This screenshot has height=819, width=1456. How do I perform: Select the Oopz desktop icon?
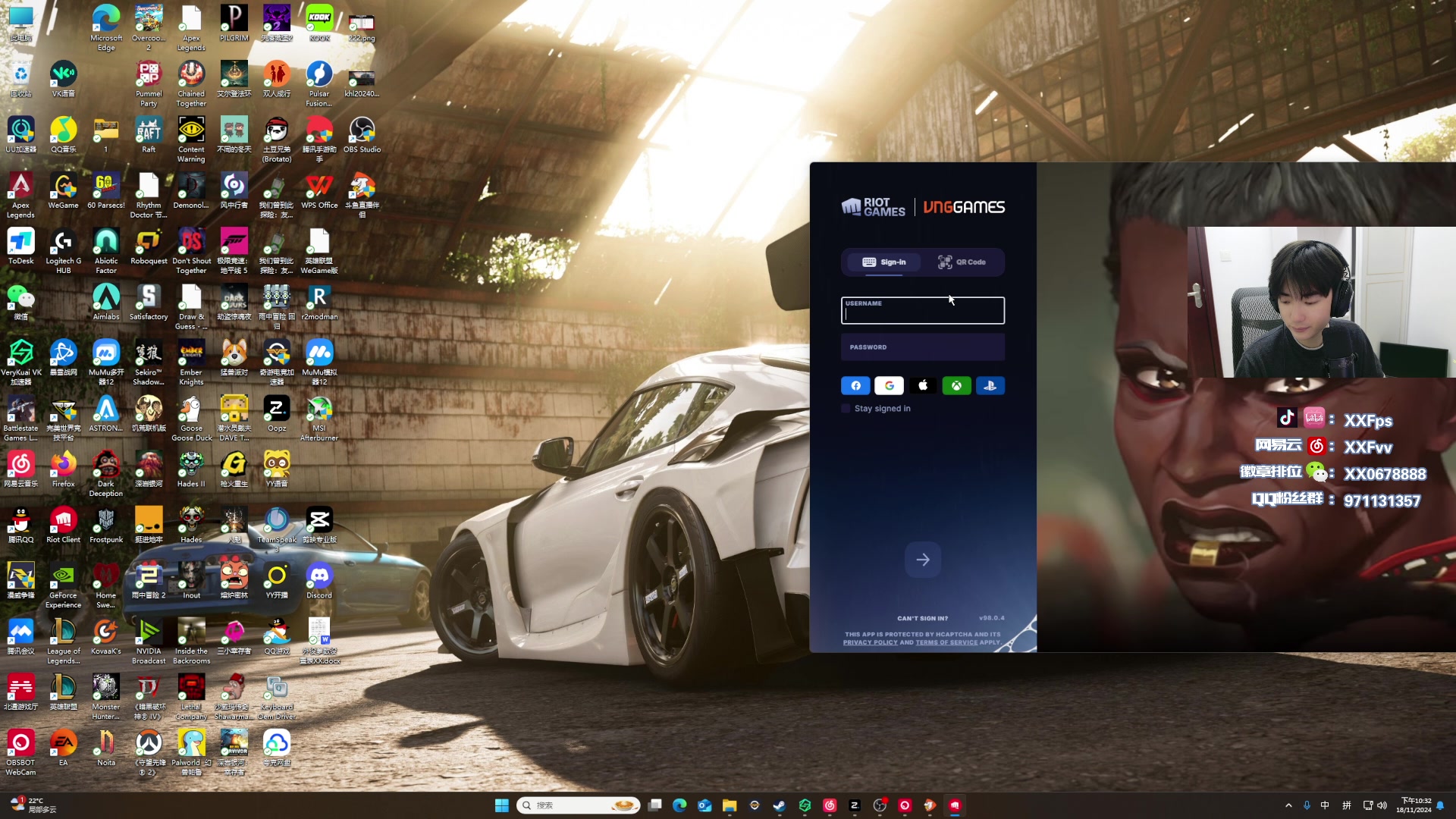pos(277,413)
